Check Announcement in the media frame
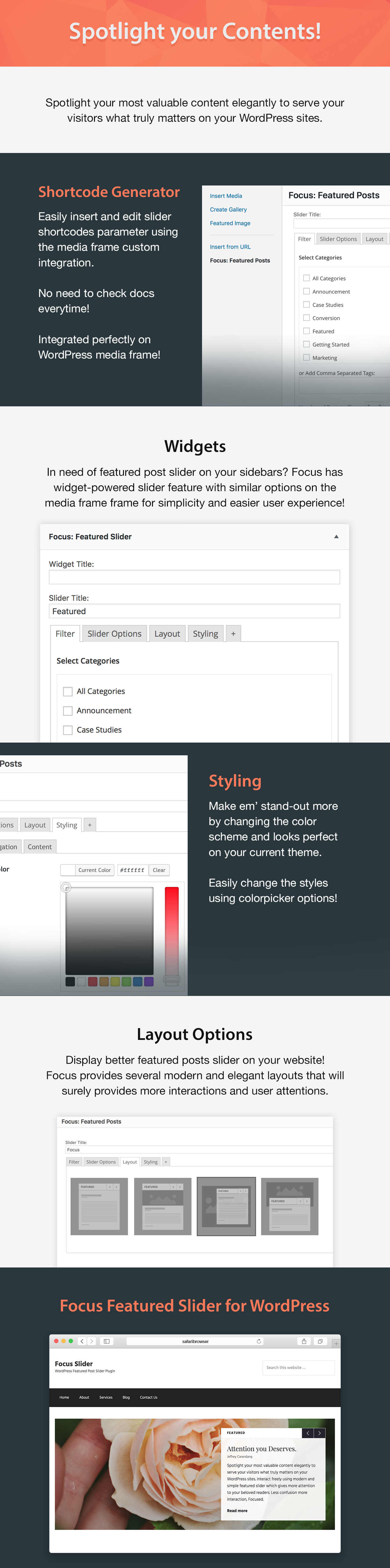 pos(307,292)
